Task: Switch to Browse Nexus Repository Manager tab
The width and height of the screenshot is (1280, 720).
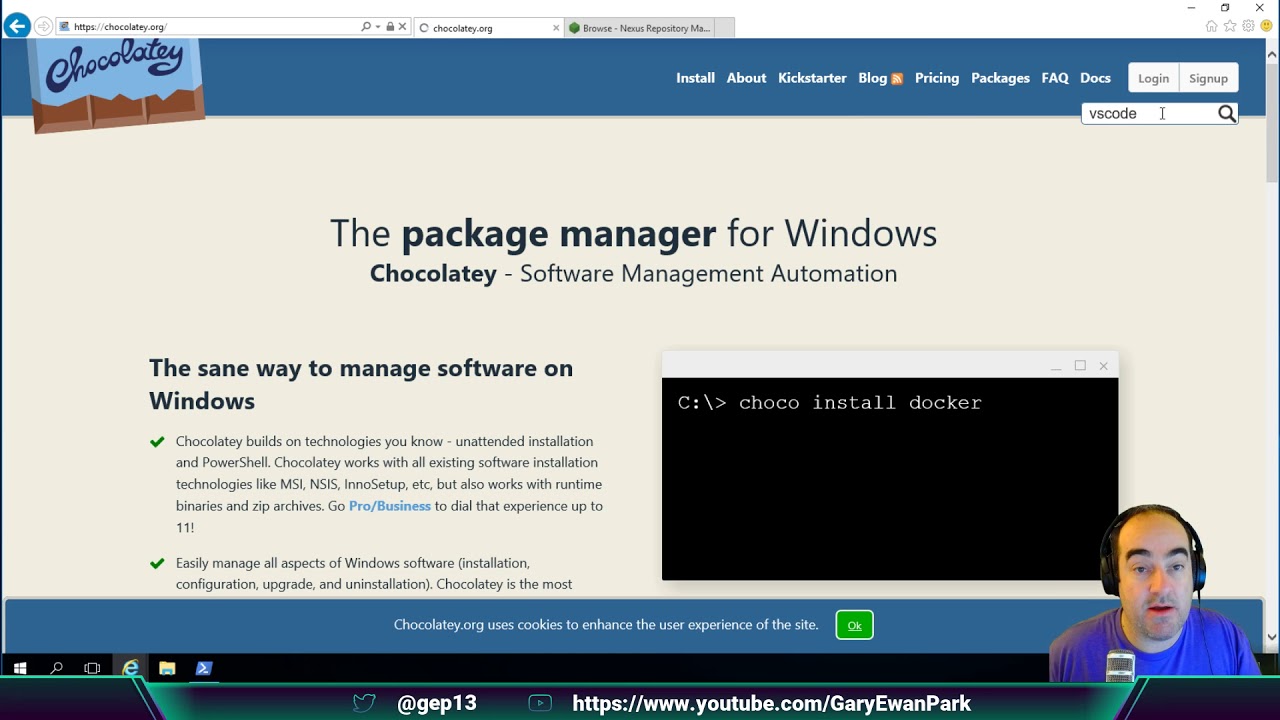Action: pyautogui.click(x=639, y=28)
